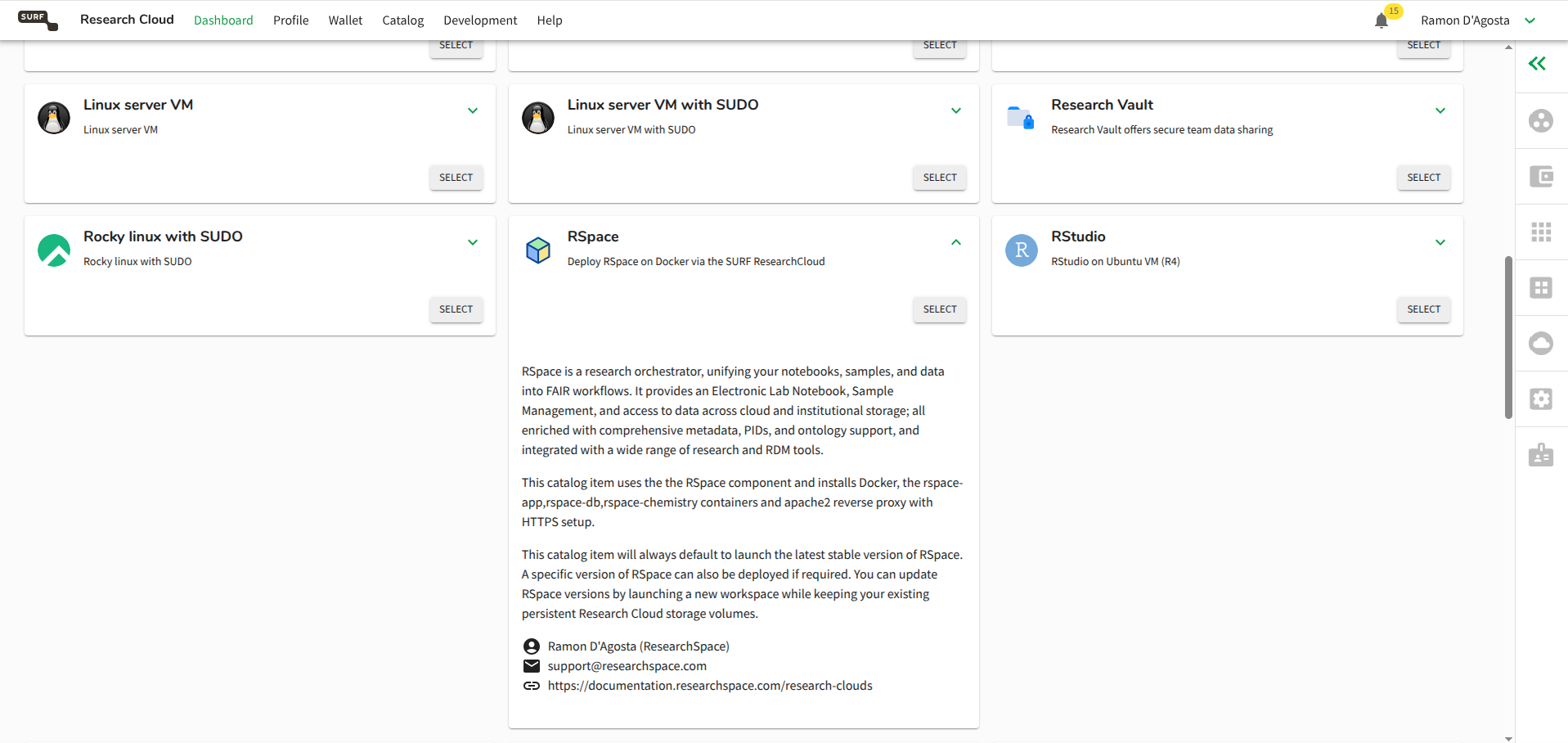Open the Development menu item
The width and height of the screenshot is (1568, 743).
(x=480, y=20)
